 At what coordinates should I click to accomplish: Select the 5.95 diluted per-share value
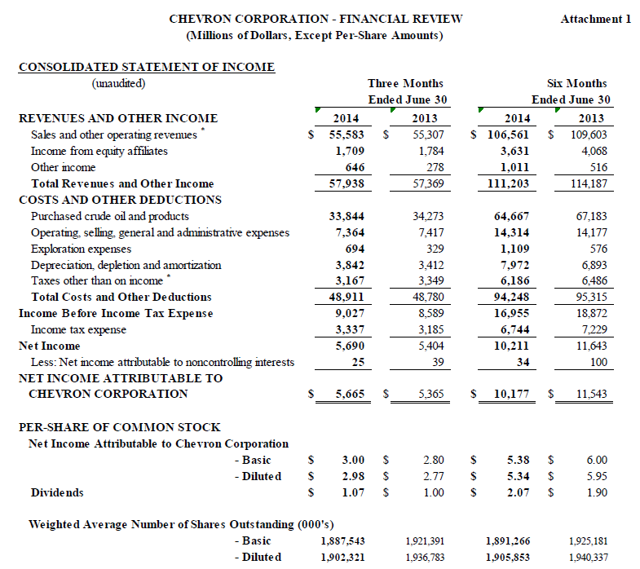tap(597, 476)
